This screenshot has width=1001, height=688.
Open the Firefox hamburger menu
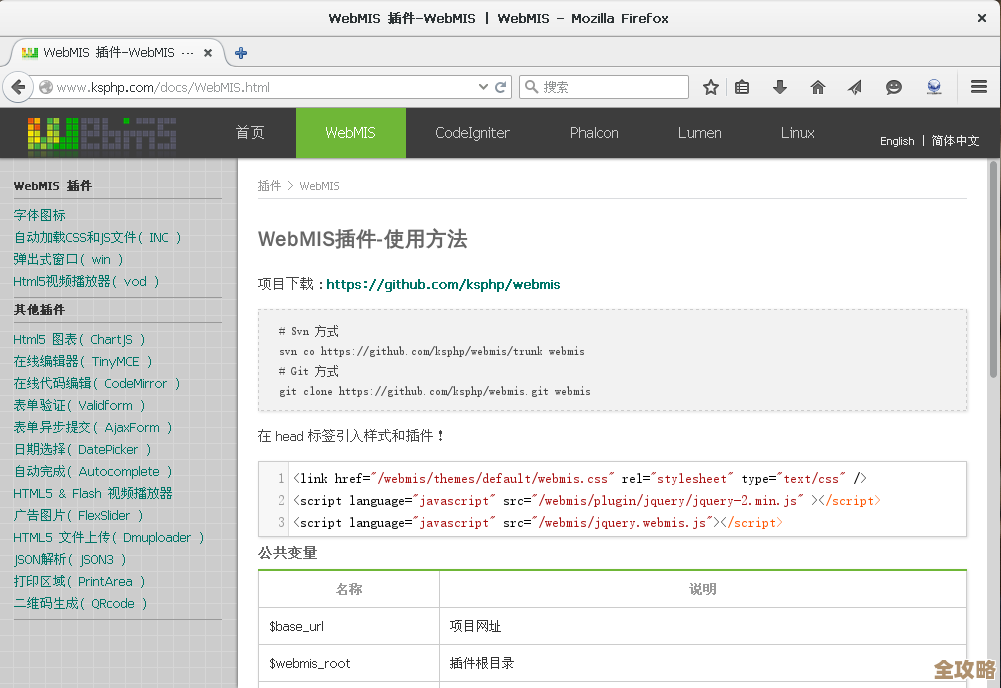click(x=979, y=87)
